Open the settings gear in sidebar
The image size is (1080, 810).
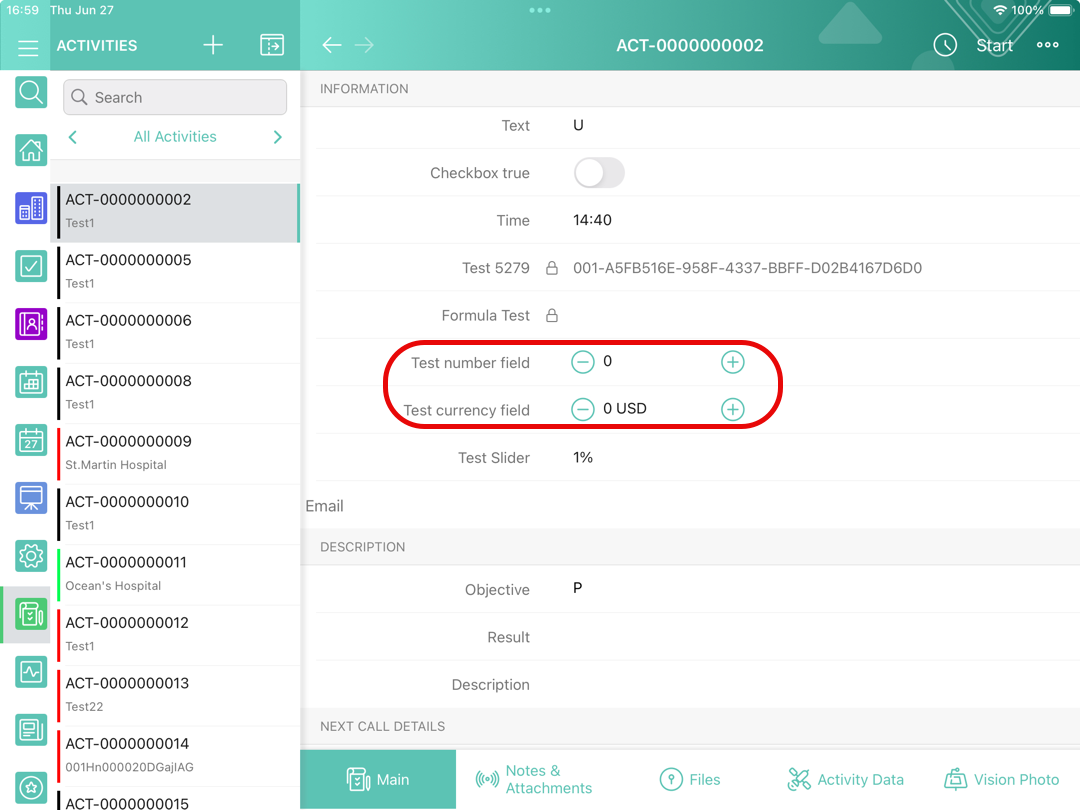31,555
